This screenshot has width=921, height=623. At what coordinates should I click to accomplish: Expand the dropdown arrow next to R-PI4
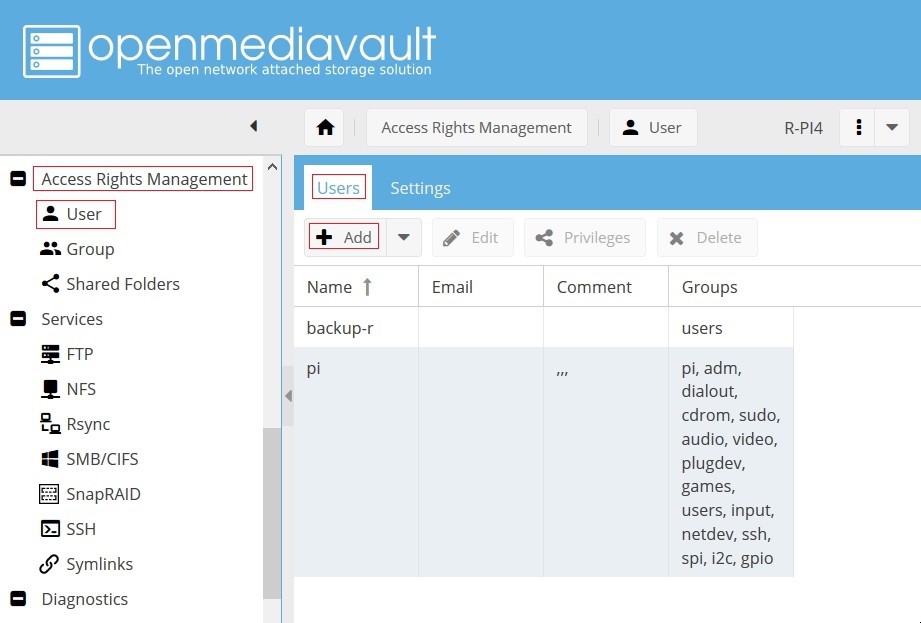point(891,128)
